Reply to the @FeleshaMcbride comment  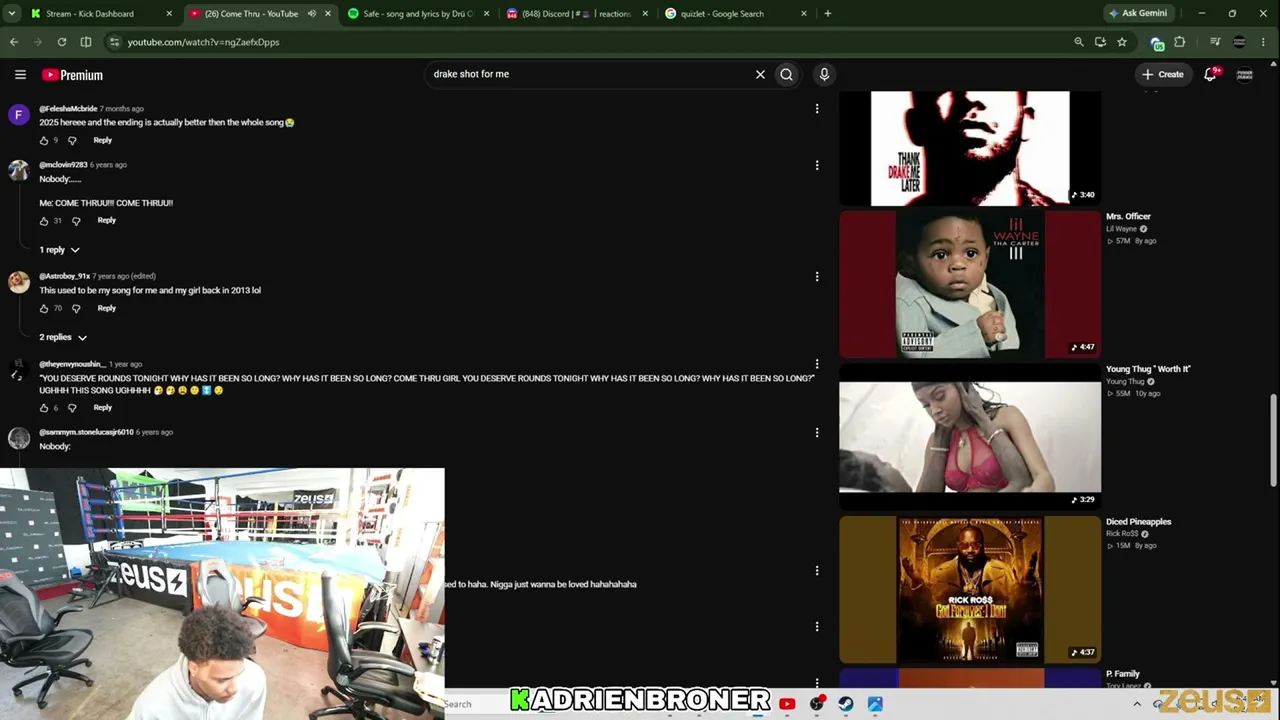(102, 140)
